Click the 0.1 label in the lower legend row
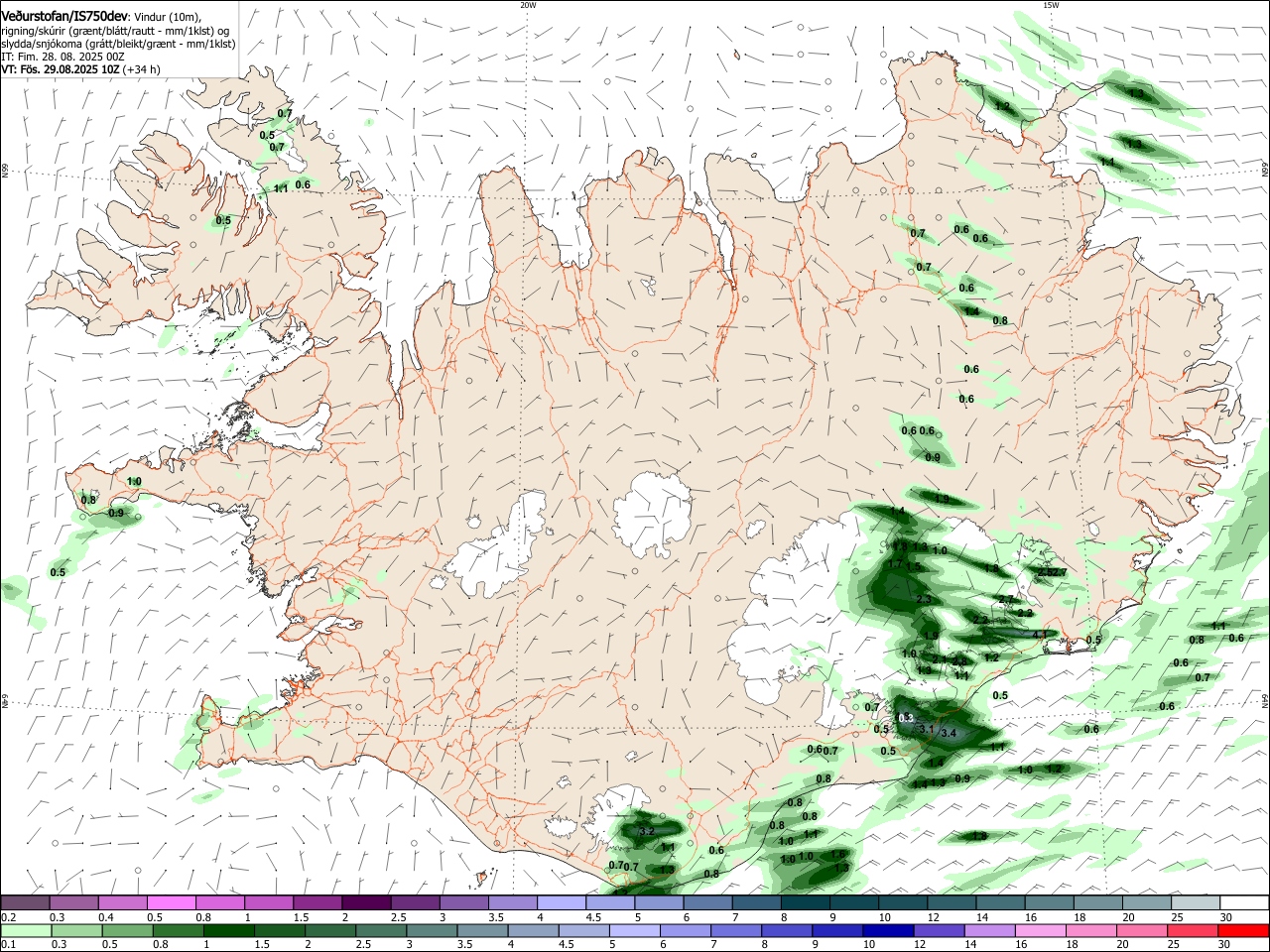Screen dimensions: 1270x952 coord(9,944)
